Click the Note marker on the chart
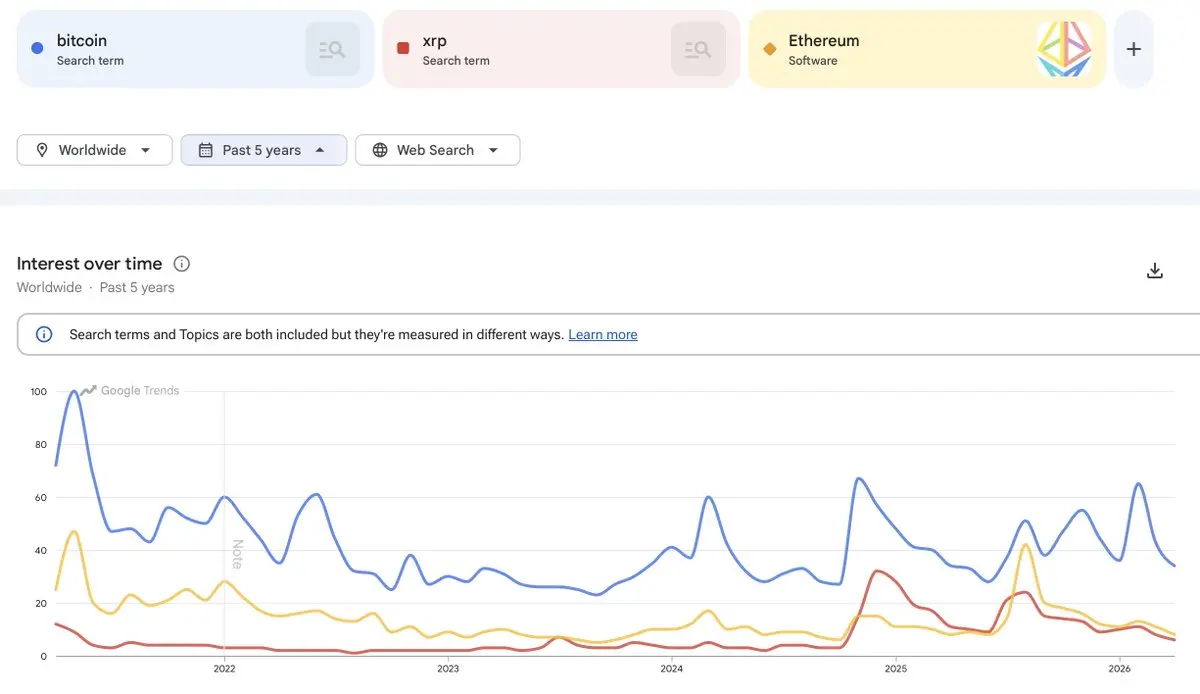The width and height of the screenshot is (1200, 694). point(237,553)
